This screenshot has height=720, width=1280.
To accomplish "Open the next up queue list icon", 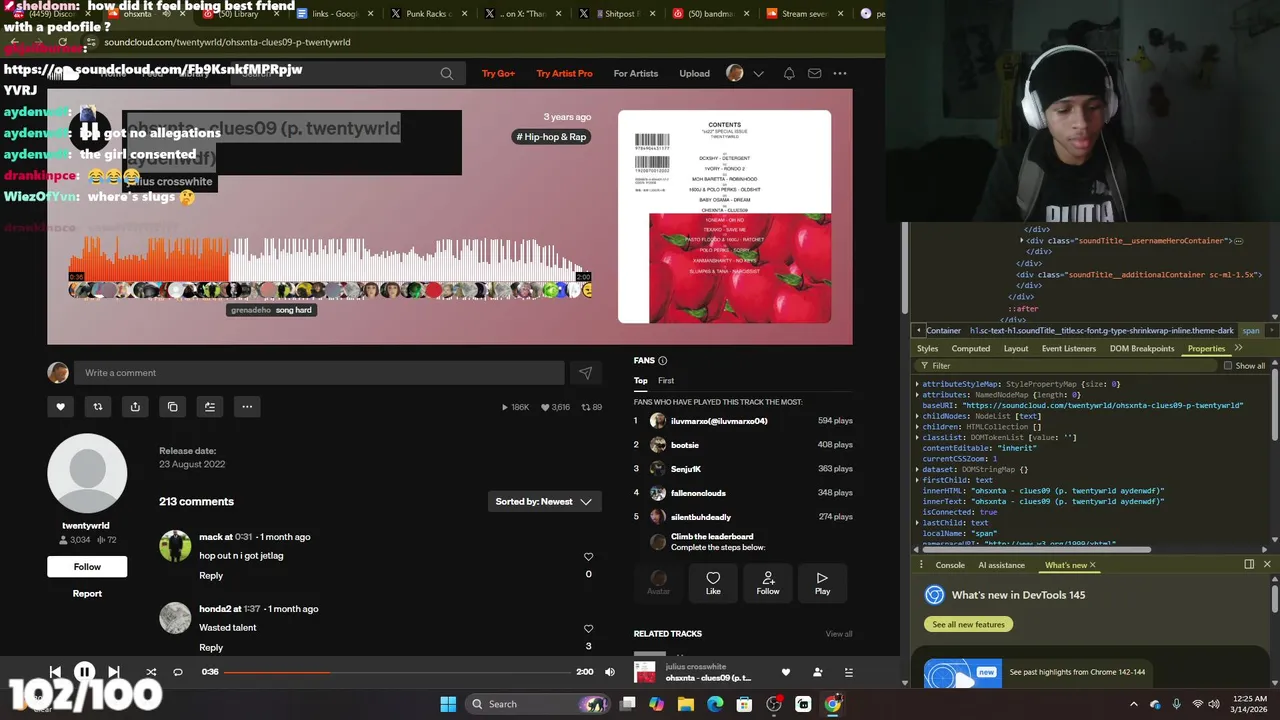I will click(x=848, y=672).
